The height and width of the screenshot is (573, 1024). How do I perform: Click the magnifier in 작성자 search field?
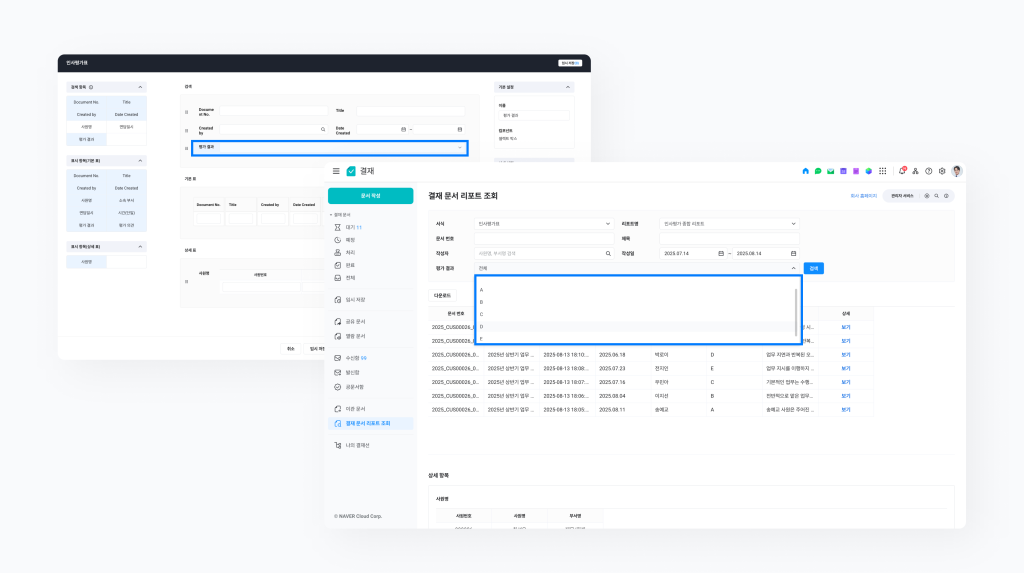pos(607,254)
